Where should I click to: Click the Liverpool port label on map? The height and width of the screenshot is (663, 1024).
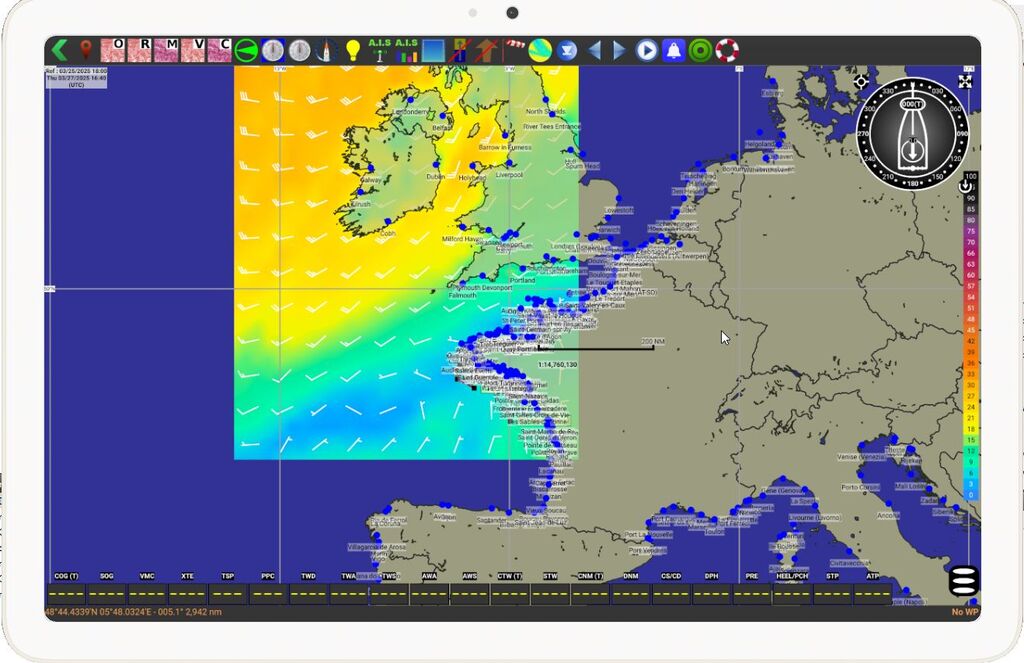tap(509, 175)
